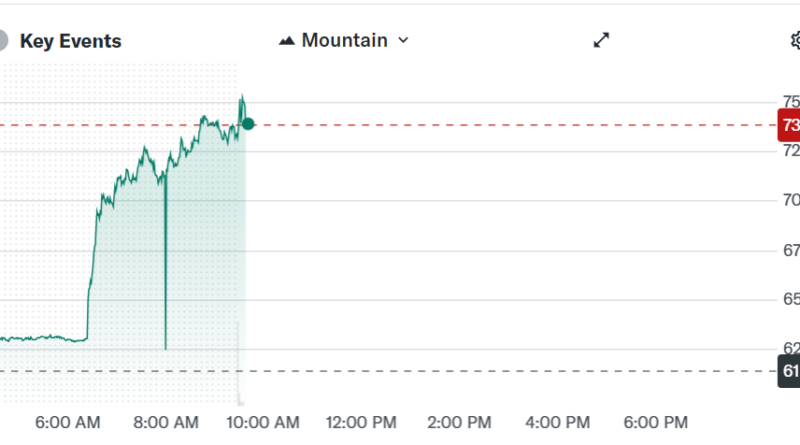This screenshot has width=800, height=445.
Task: Open chart settings gear
Action: point(795,41)
